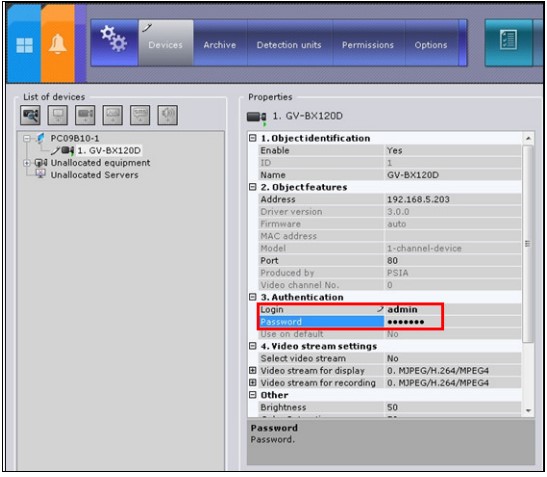Screen dimensions: 547x477
Task: Click the Unallocated equipment icon
Action: click(41, 163)
